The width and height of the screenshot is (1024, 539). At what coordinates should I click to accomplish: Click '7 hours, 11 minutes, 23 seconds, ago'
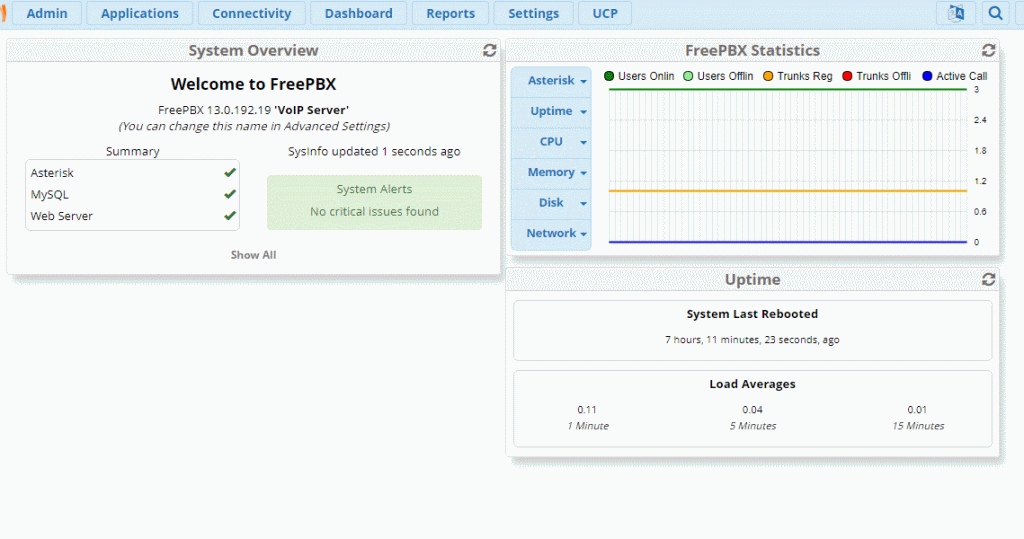[752, 340]
